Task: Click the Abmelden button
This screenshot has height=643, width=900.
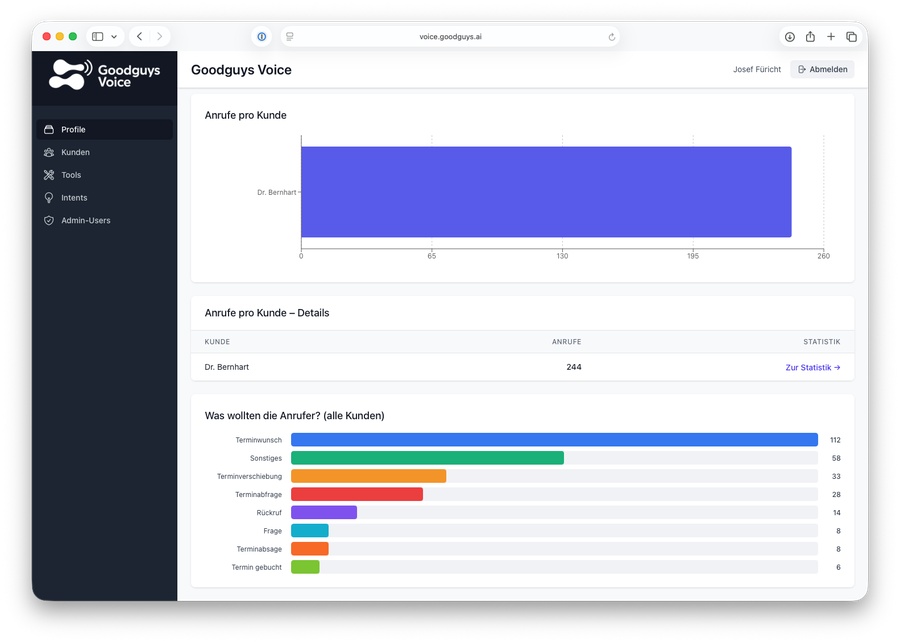Action: tap(822, 69)
